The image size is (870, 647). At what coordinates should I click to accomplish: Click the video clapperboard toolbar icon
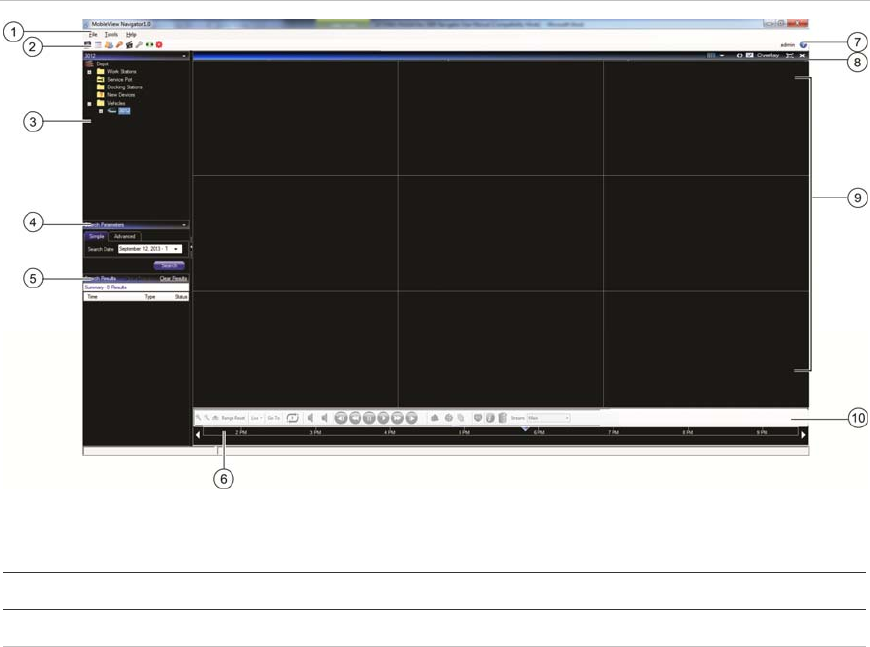(129, 44)
